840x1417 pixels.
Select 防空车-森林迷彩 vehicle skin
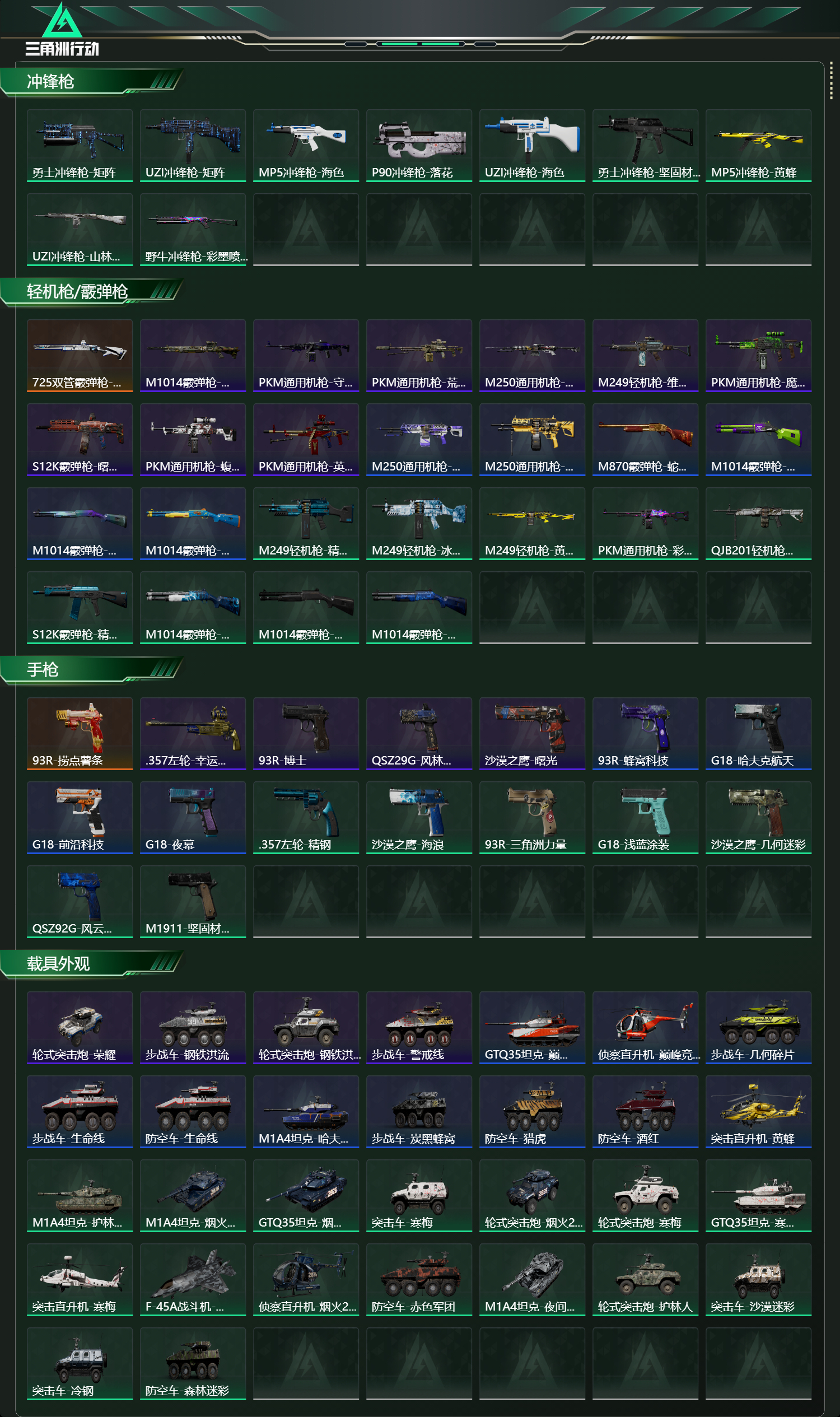(193, 1363)
